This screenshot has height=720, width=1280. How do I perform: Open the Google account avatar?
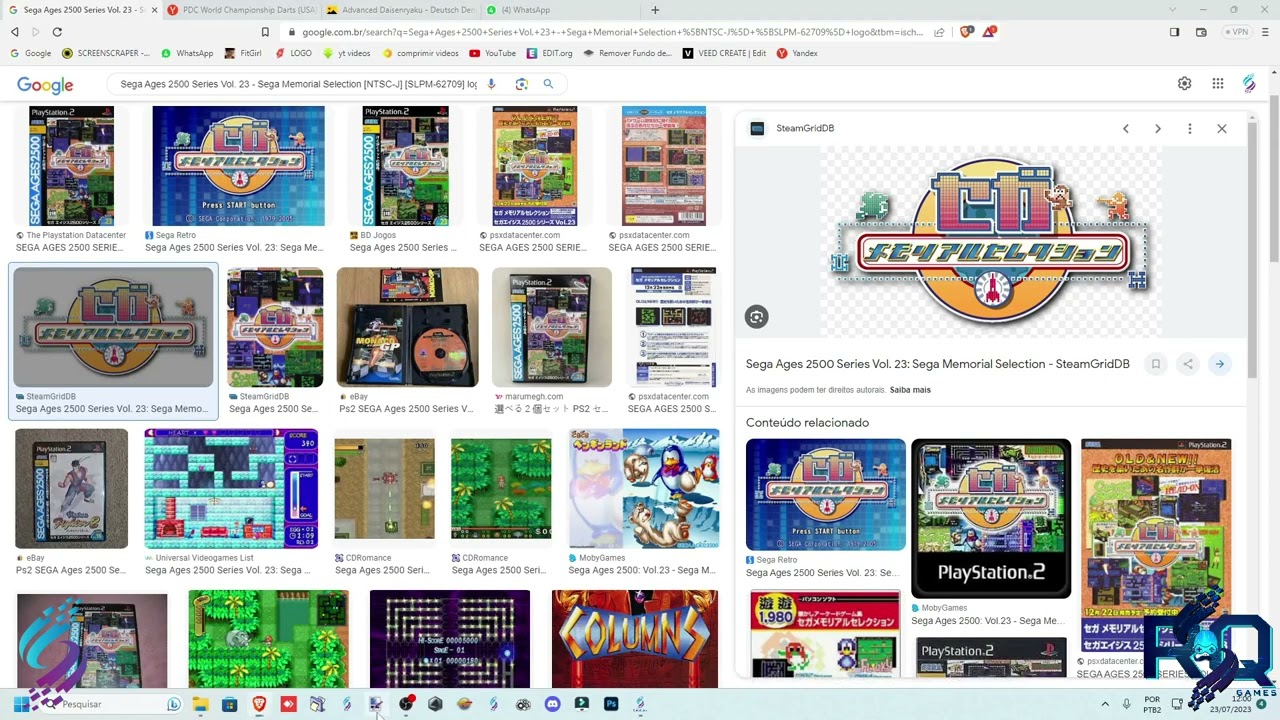pyautogui.click(x=1250, y=84)
